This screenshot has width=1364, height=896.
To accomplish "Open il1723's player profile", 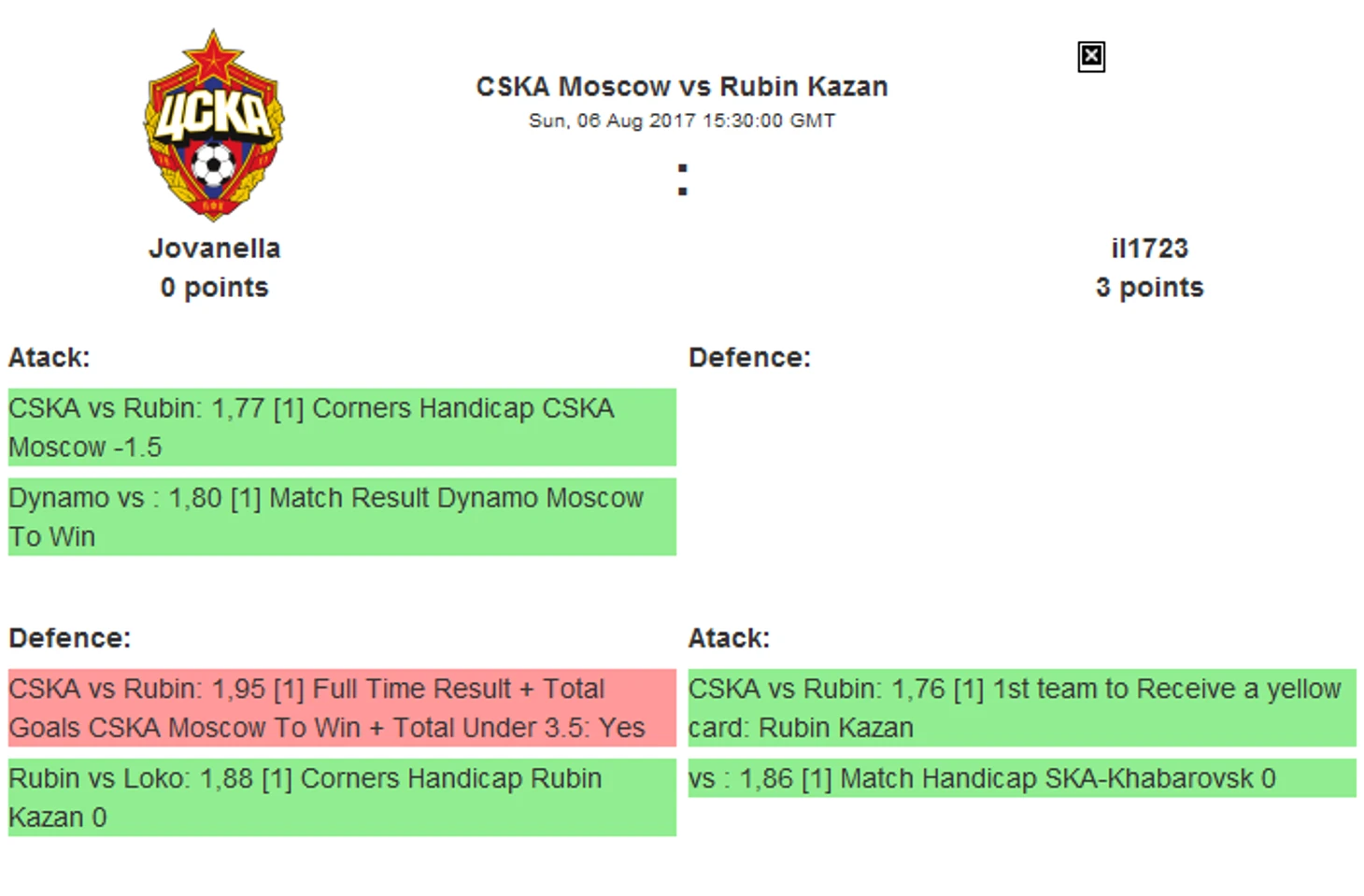I will pos(1149,249).
